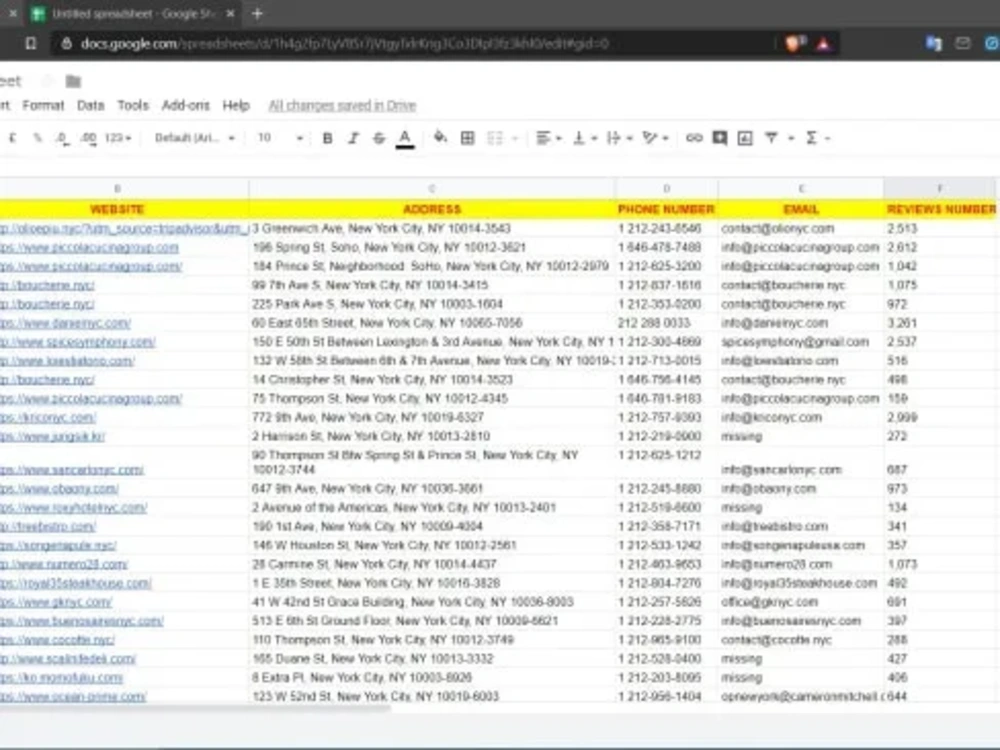Click the mail extension icon
Screen dimensions: 1000x750
coord(962,43)
